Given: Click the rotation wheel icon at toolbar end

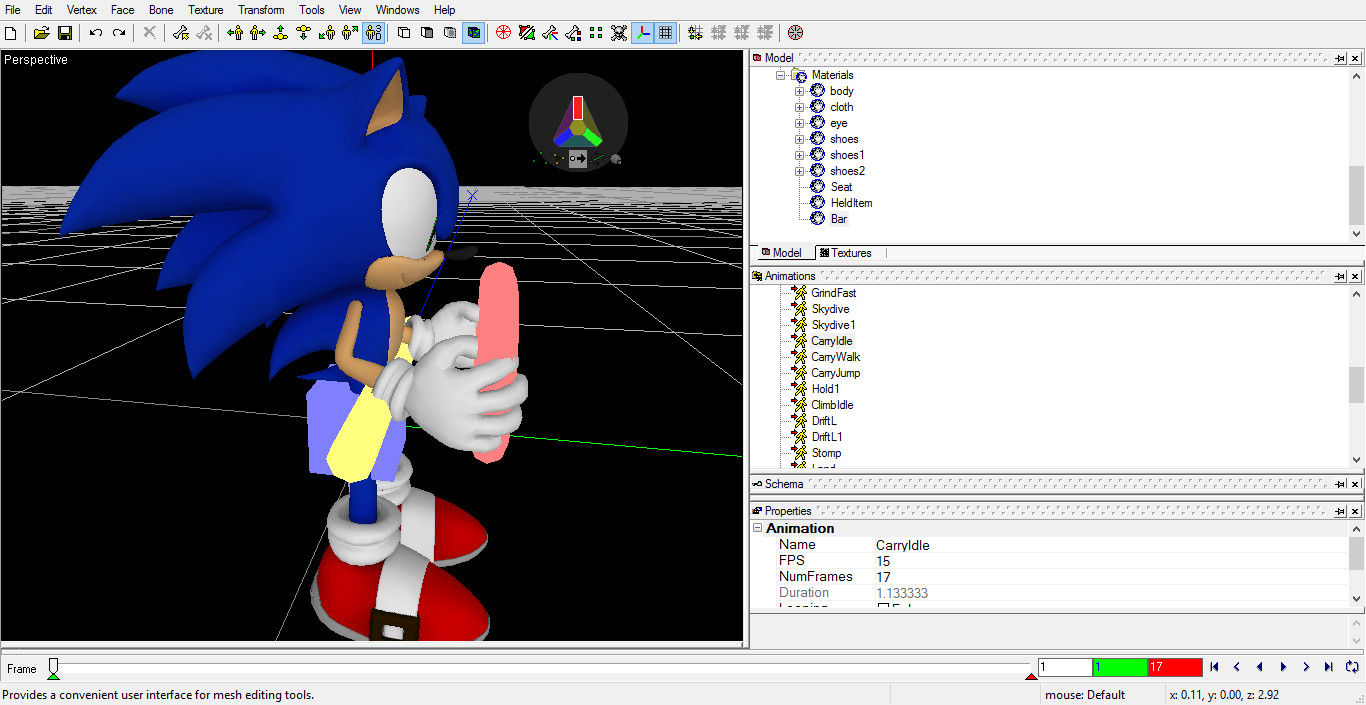Looking at the screenshot, I should [795, 32].
